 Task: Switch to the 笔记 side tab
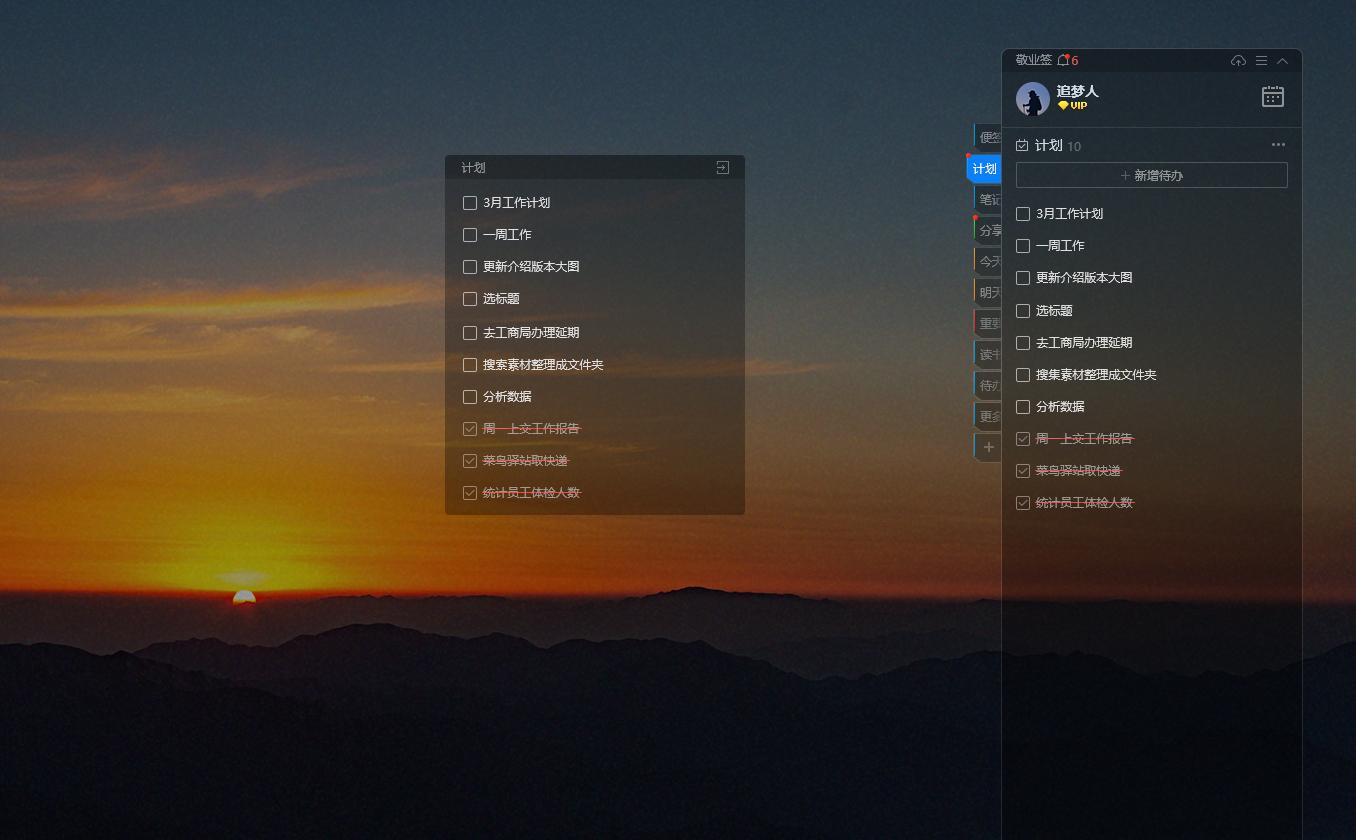point(988,199)
